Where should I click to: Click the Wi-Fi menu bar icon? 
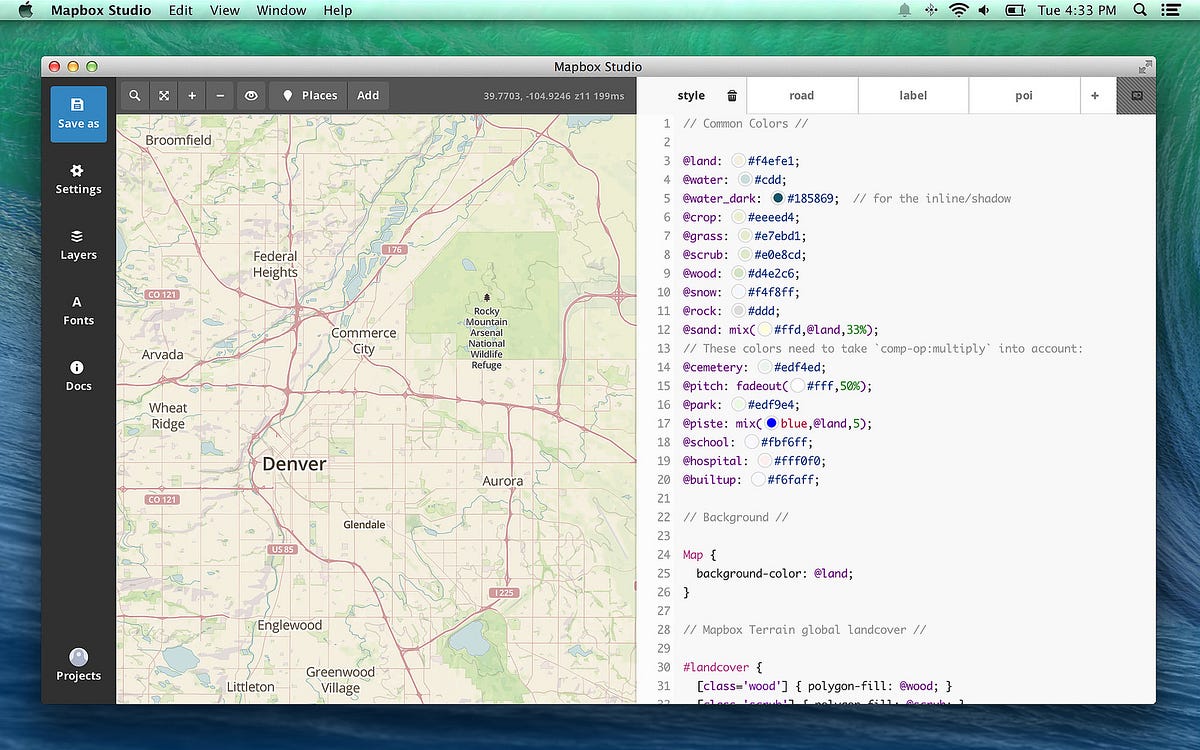pyautogui.click(x=959, y=10)
